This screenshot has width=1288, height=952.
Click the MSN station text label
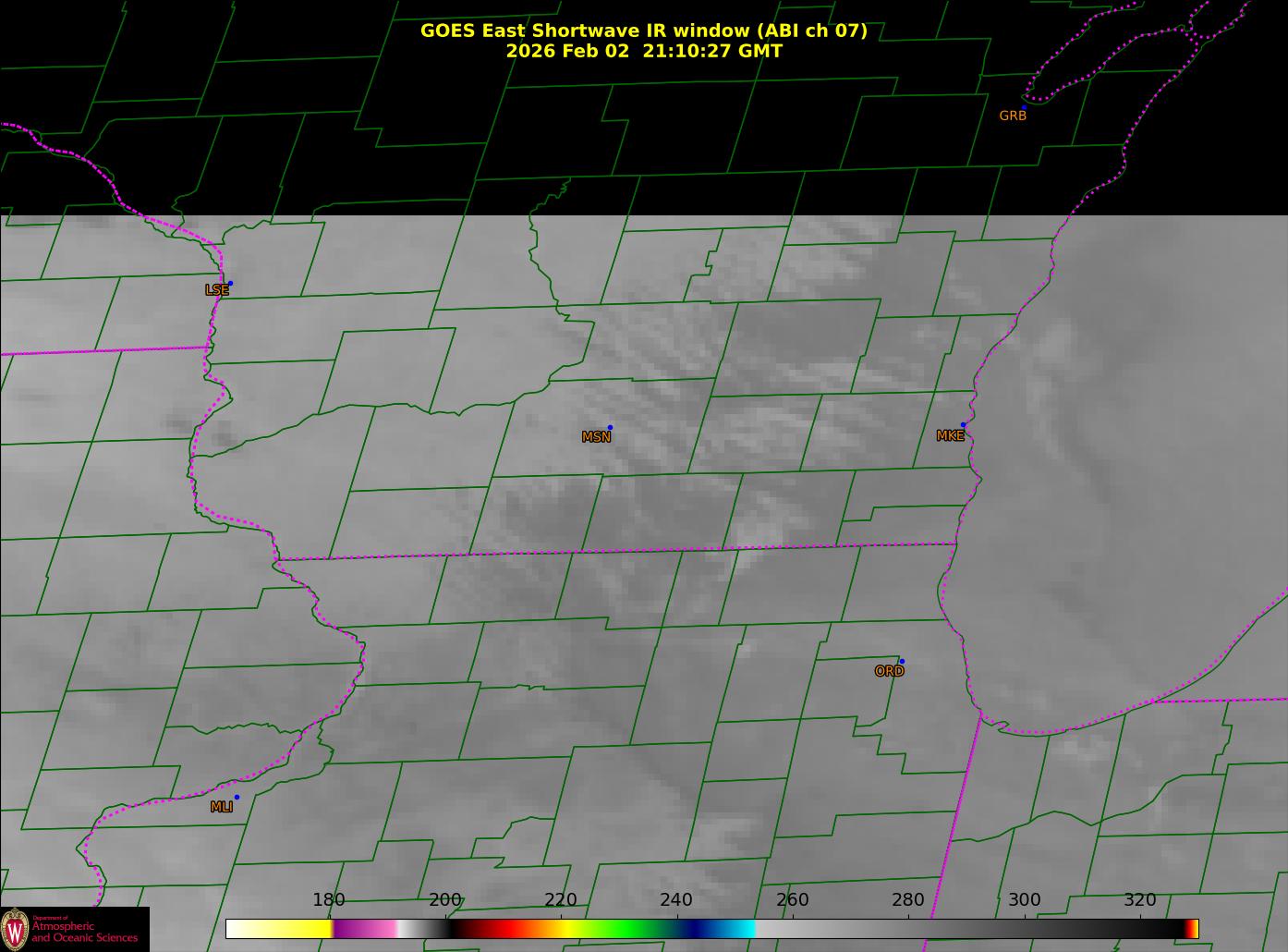tap(596, 437)
